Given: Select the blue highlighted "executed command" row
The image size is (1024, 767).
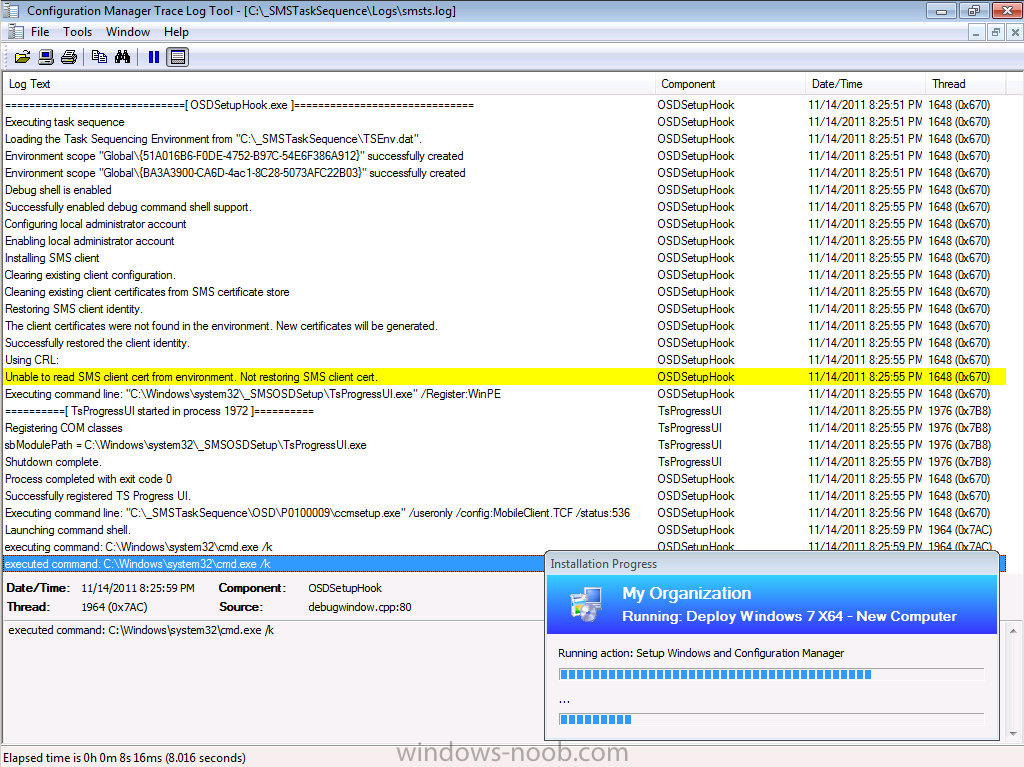Looking at the screenshot, I should pos(274,564).
